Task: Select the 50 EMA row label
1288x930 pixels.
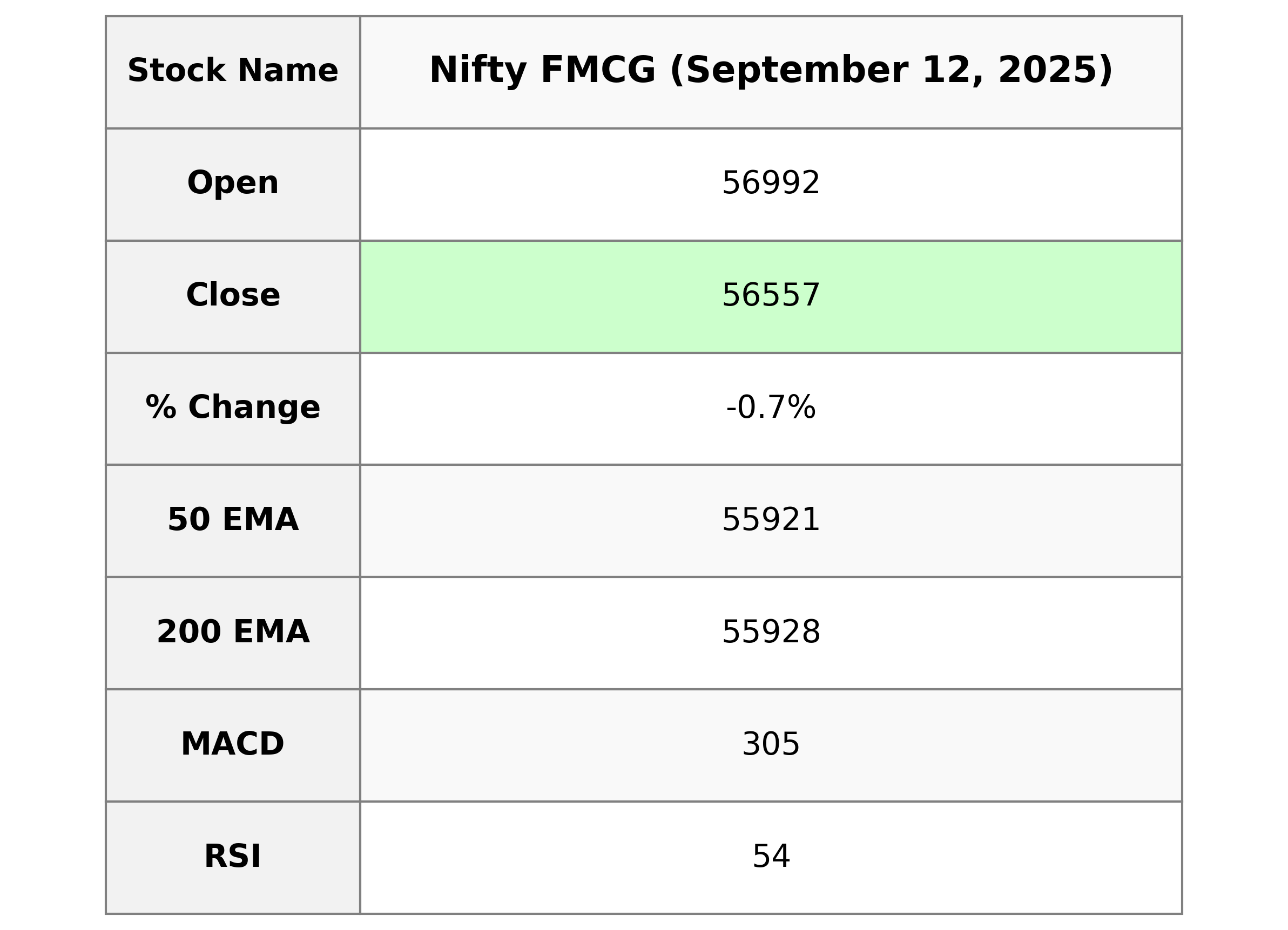Action: coord(233,520)
